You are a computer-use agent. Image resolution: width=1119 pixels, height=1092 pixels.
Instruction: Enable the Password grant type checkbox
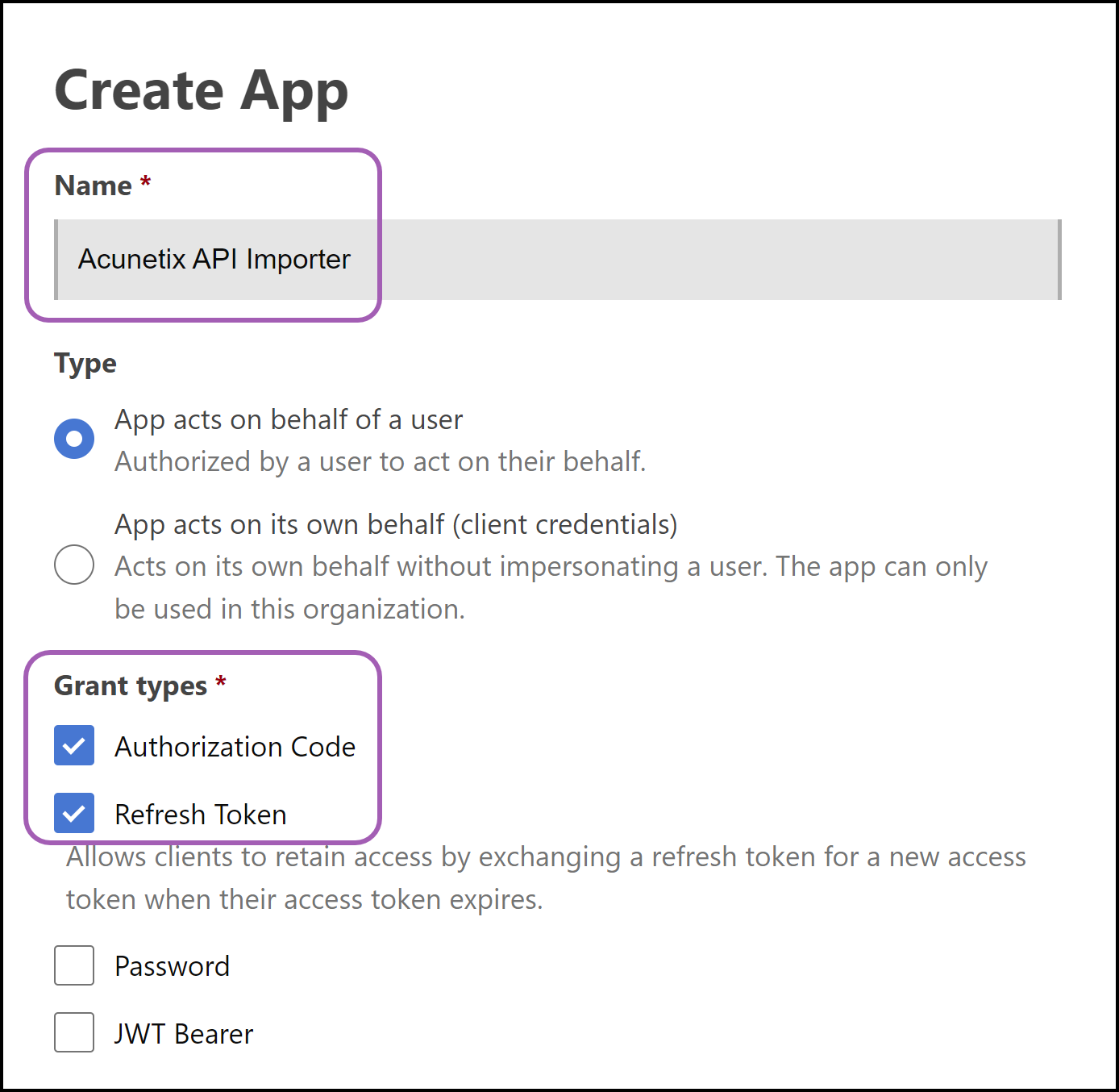pos(74,965)
